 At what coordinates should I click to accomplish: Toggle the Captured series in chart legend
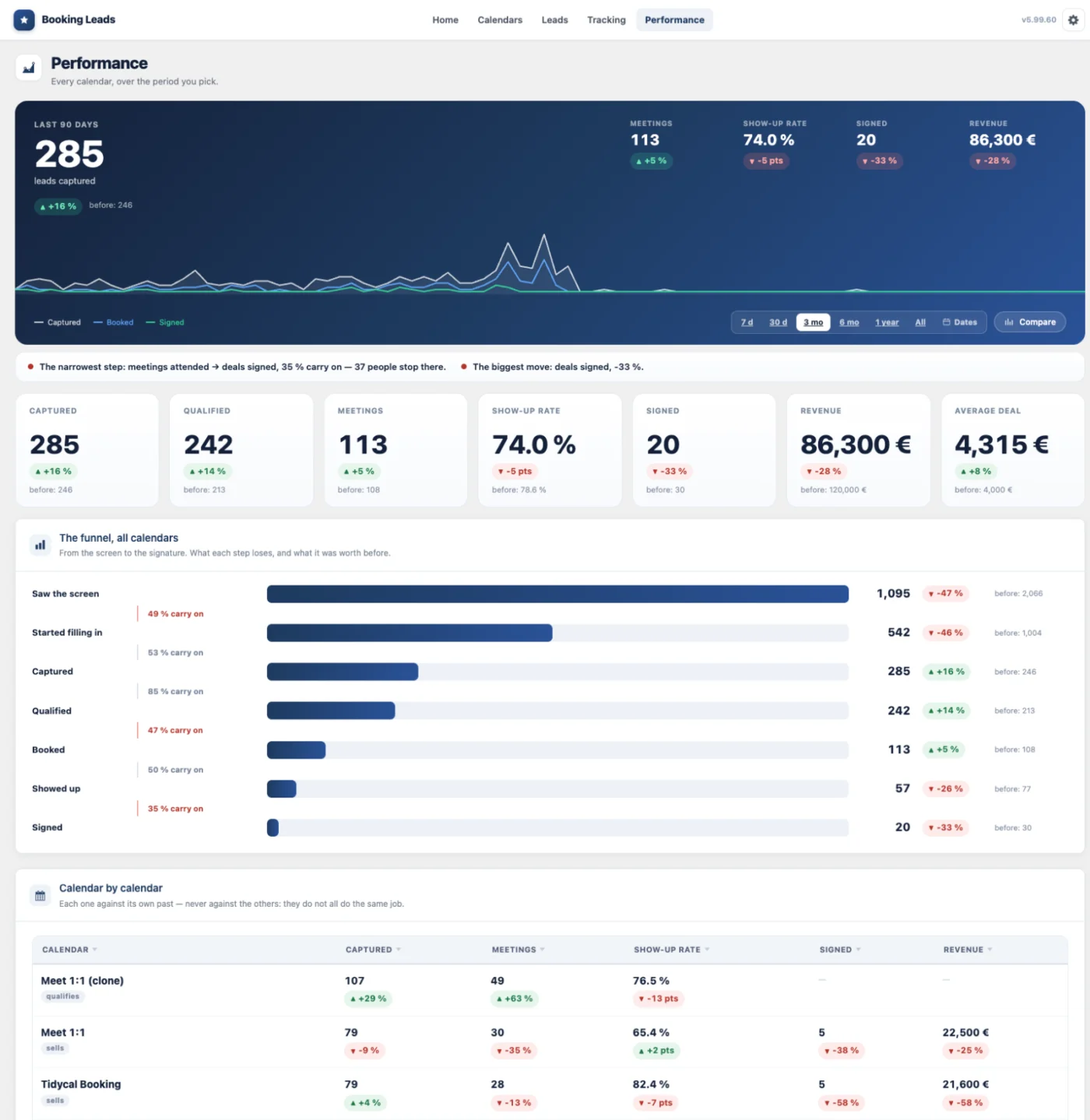[58, 322]
